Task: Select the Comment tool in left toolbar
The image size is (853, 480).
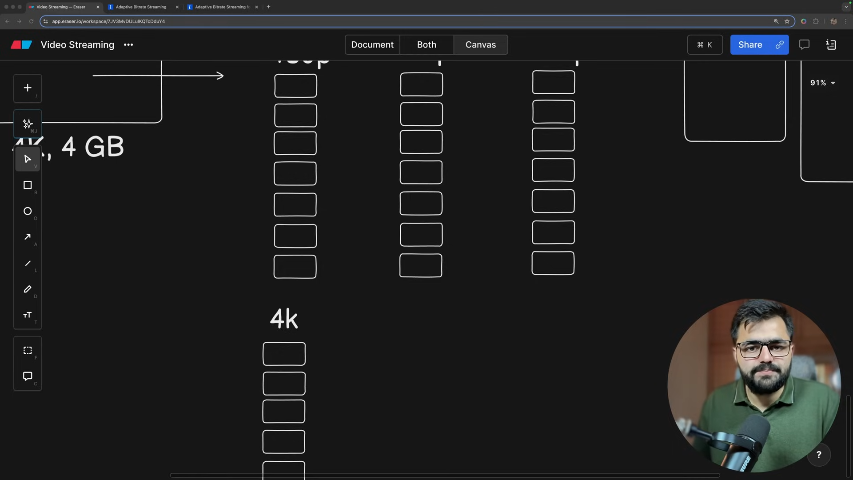Action: [28, 377]
